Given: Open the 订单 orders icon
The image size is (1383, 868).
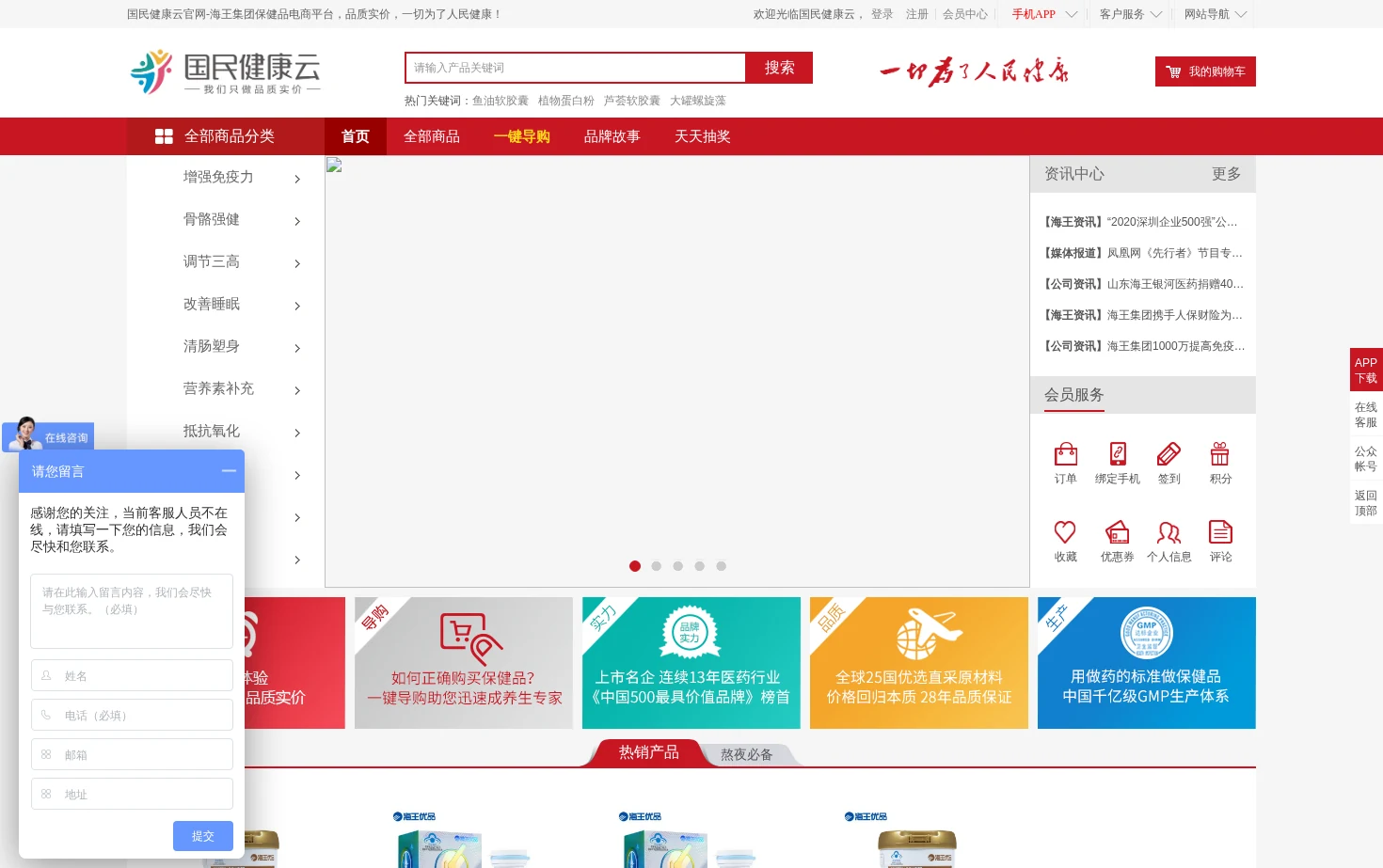Looking at the screenshot, I should click(1065, 454).
